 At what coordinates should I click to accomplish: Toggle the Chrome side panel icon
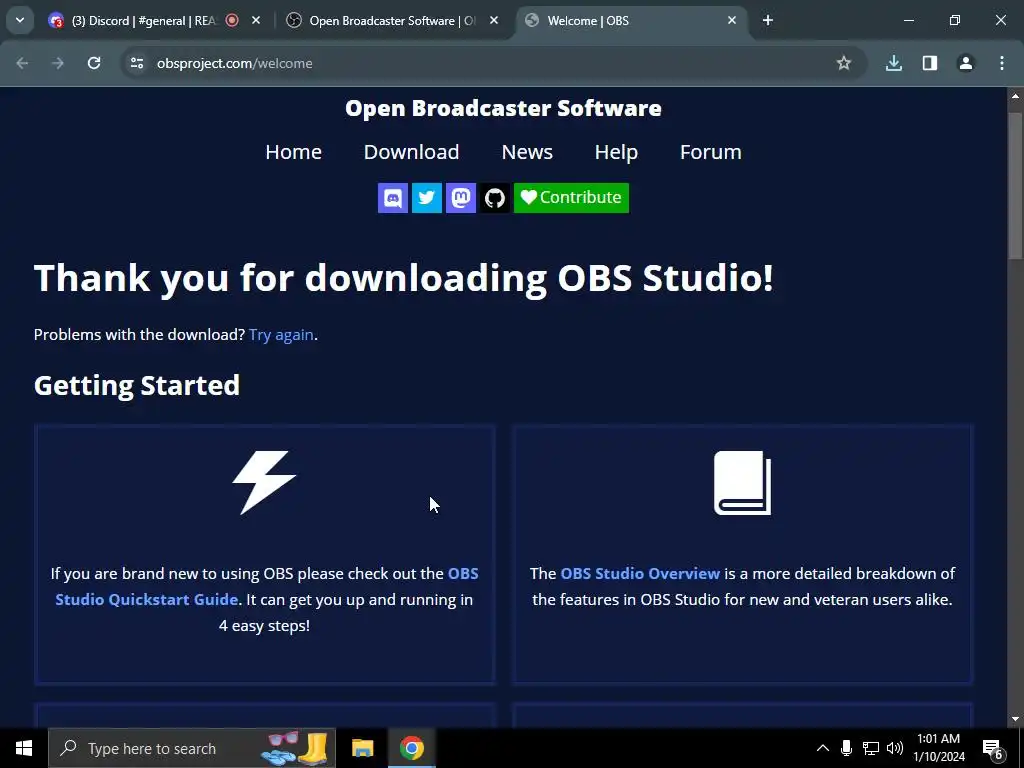coord(930,63)
